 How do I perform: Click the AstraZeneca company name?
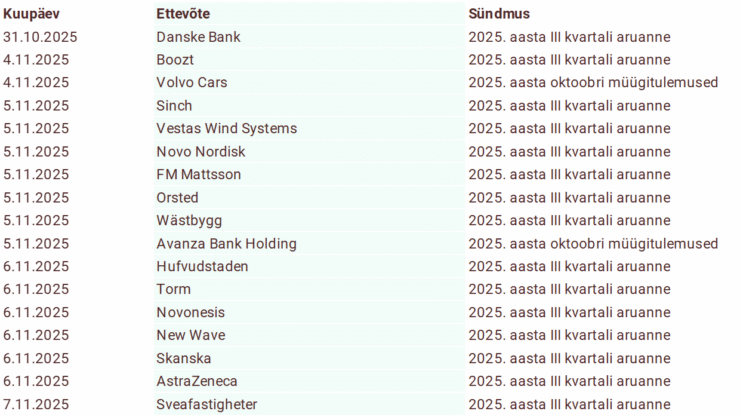(x=197, y=382)
